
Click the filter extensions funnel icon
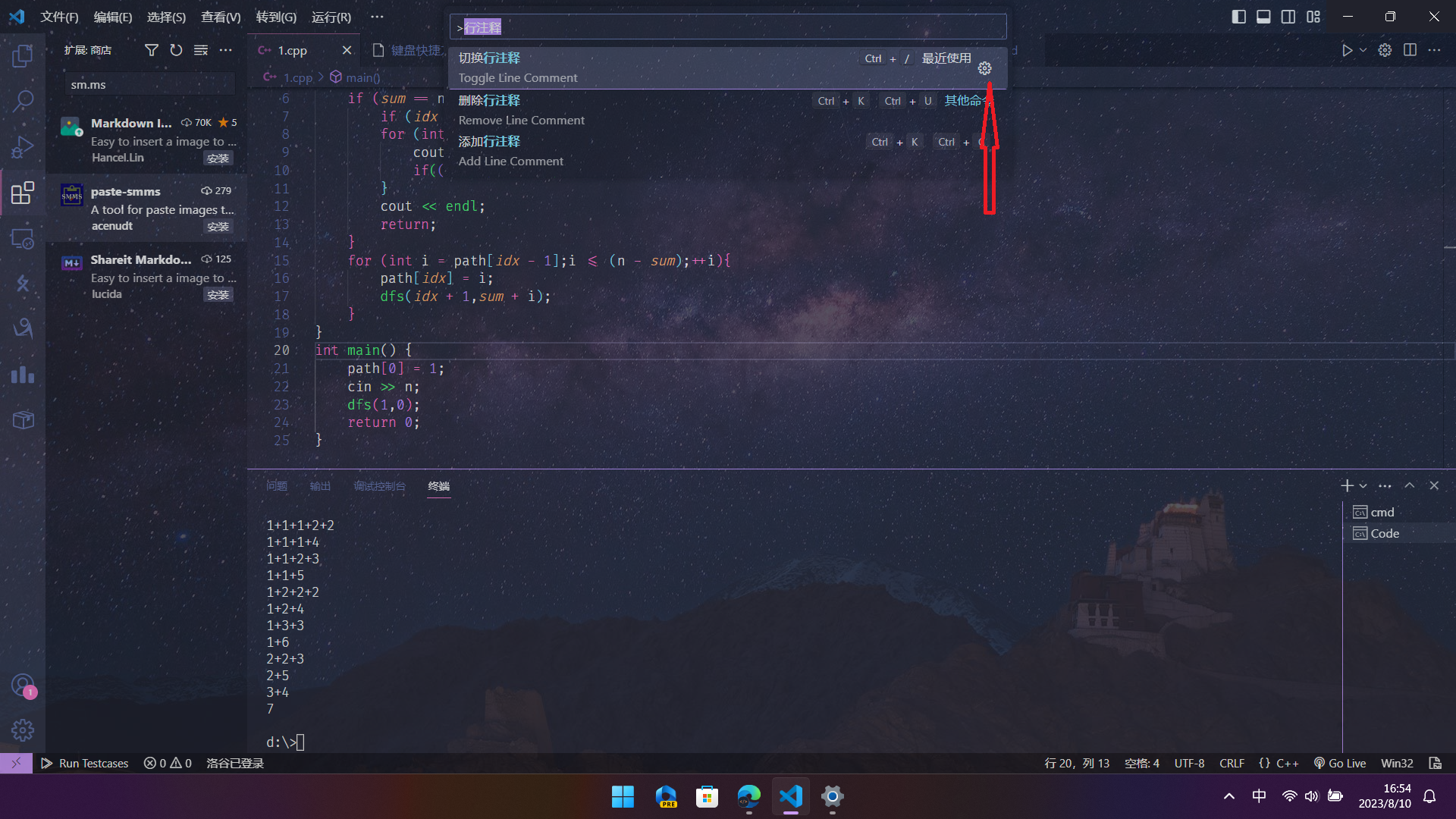click(152, 50)
